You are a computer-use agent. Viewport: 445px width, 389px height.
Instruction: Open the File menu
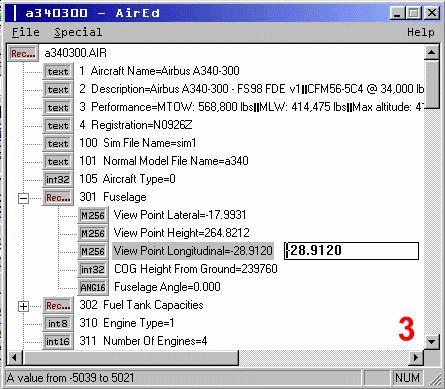pyautogui.click(x=26, y=32)
